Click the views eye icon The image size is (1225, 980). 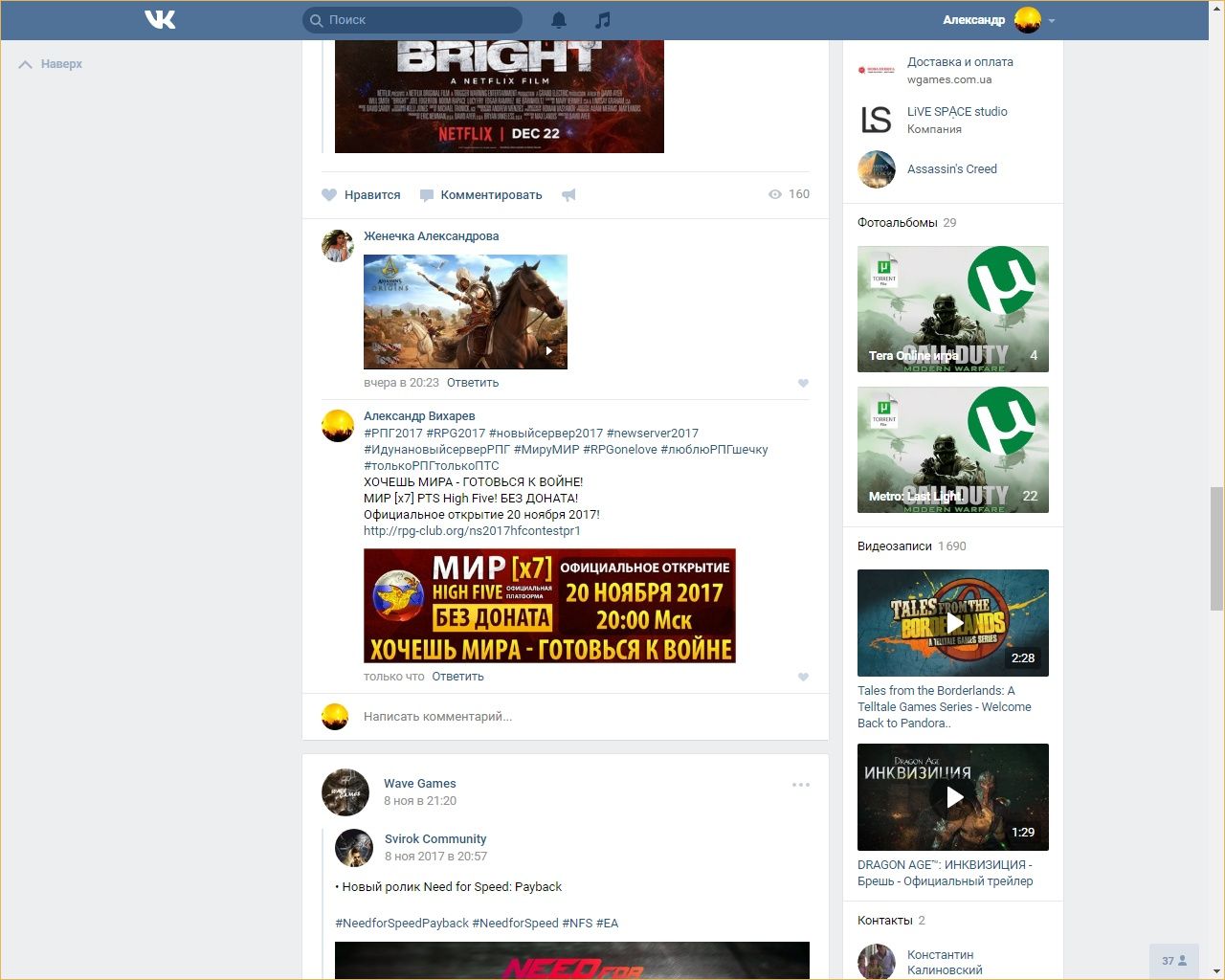[x=775, y=194]
